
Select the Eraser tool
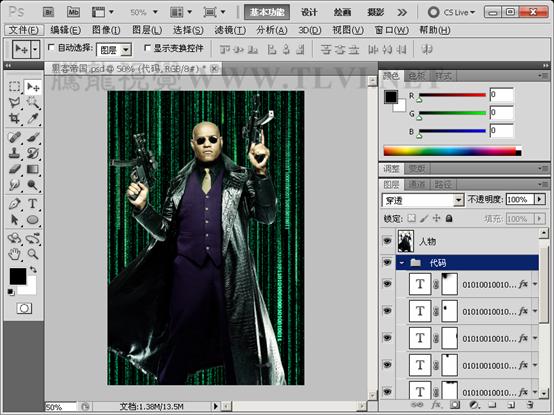(14, 169)
